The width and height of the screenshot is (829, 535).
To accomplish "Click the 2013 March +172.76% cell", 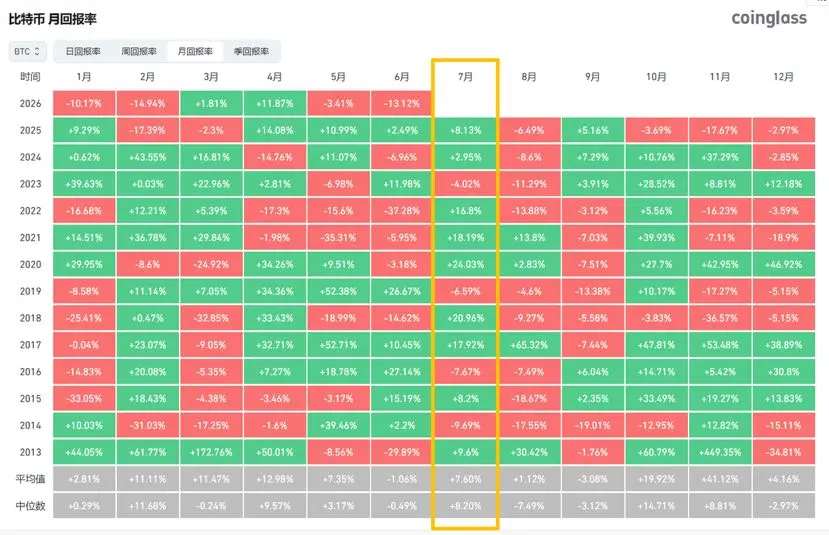I will coord(211,453).
